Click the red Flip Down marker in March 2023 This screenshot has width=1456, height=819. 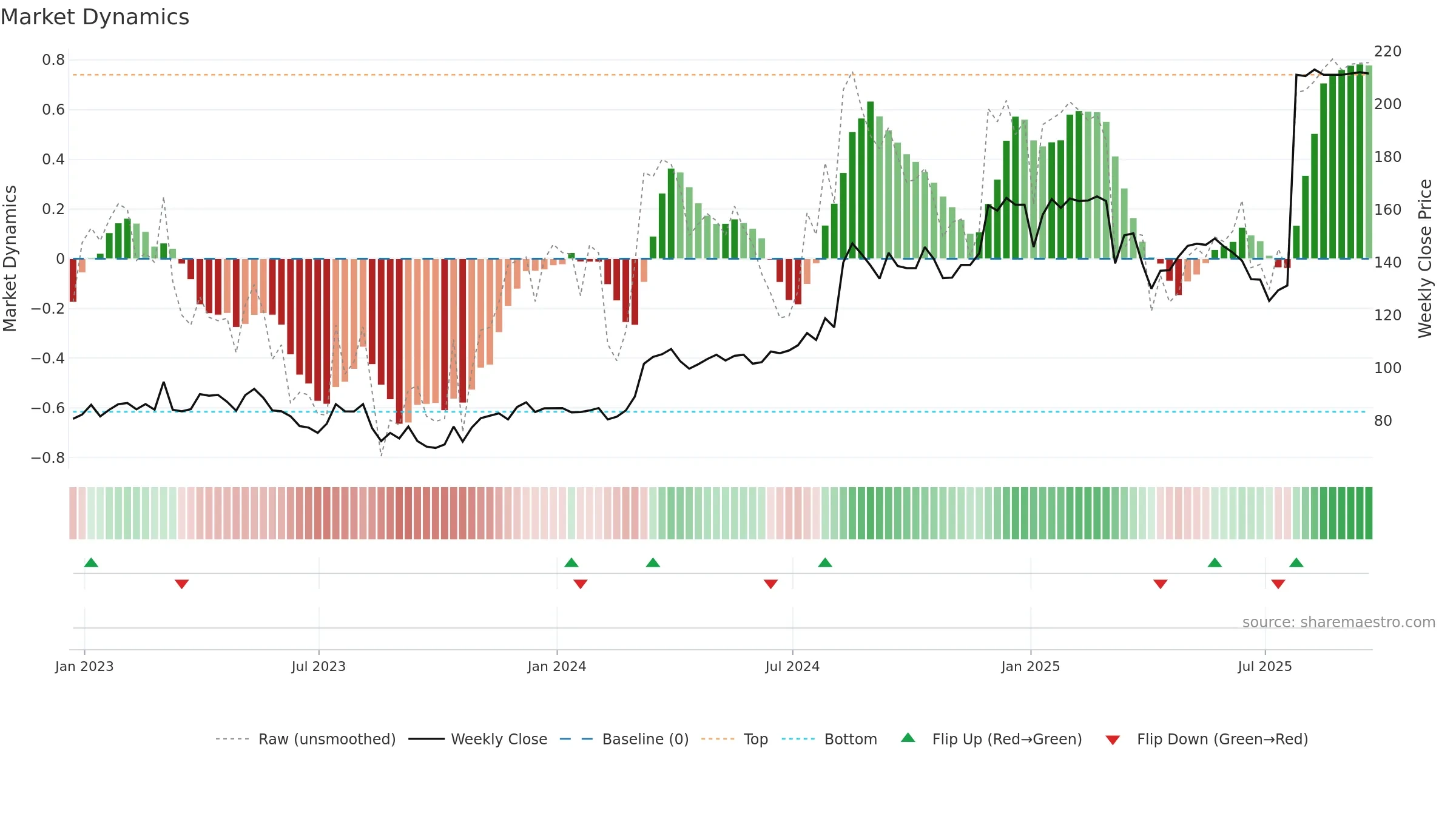[181, 584]
